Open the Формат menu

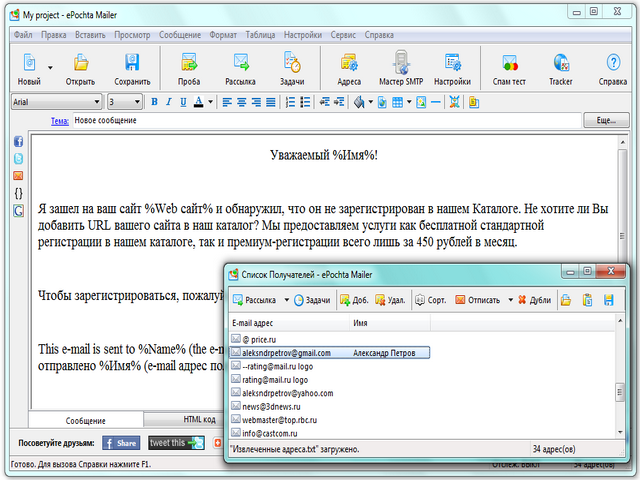click(x=223, y=35)
